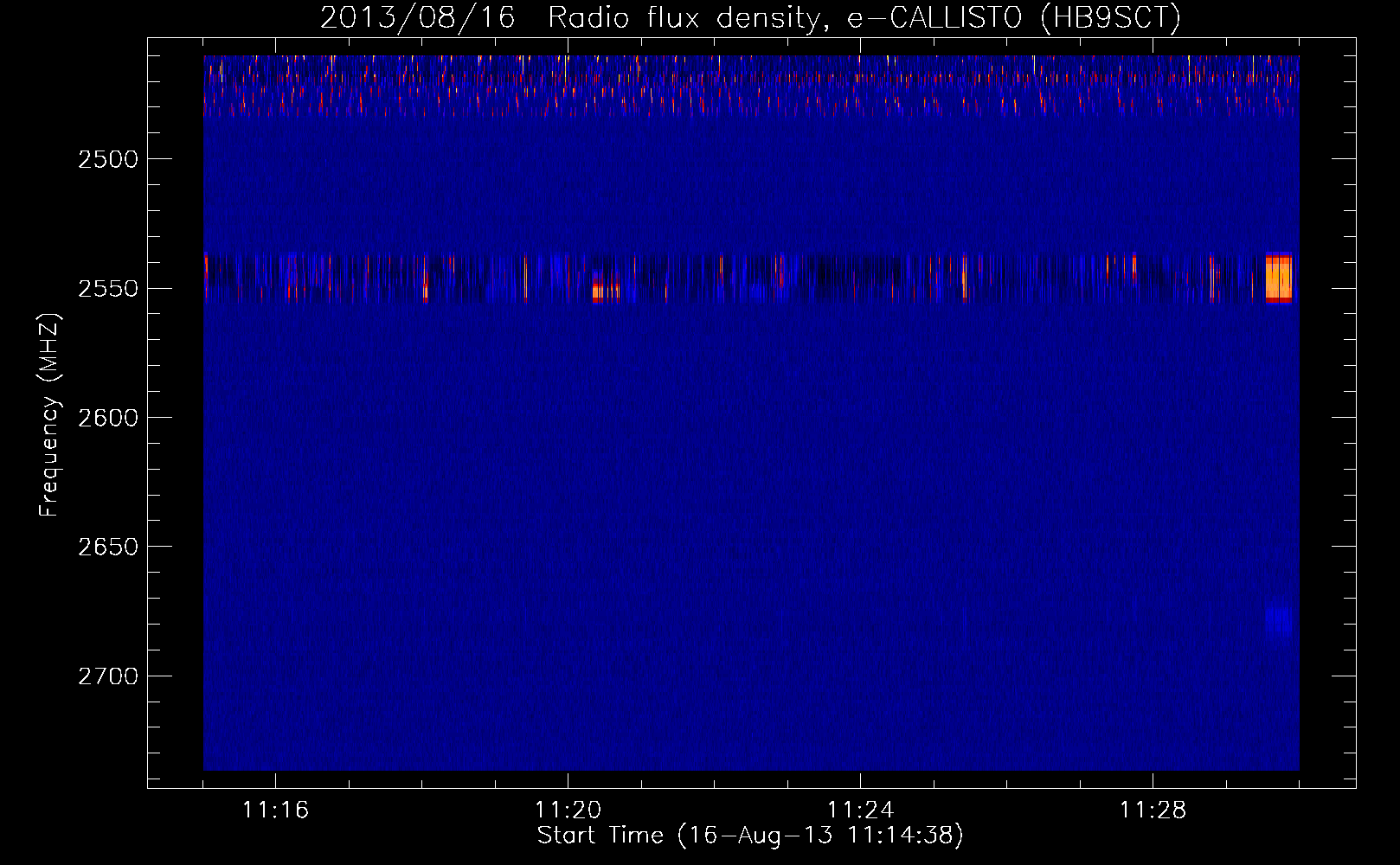This screenshot has width=1400, height=865.
Task: Click the red burst at 11:20 near 2550 MHz
Action: [605, 291]
